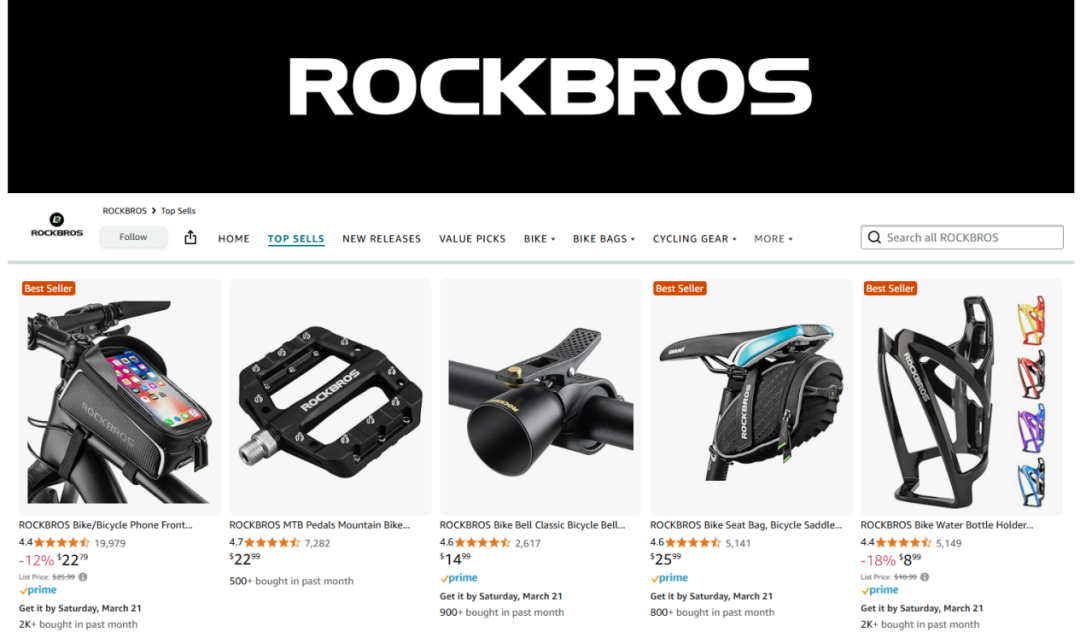Viewport: 1080px width, 632px height.
Task: Open the CYCLING GEAR dropdown
Action: coord(694,239)
